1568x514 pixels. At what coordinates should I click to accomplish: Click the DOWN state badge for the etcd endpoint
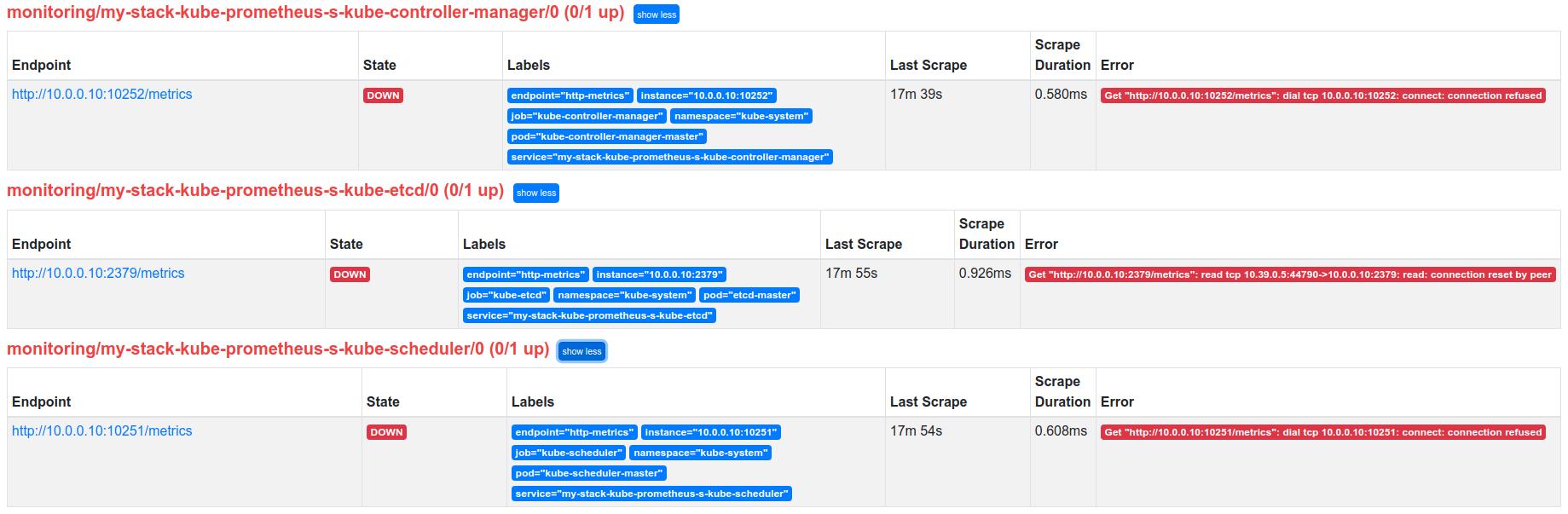(350, 274)
